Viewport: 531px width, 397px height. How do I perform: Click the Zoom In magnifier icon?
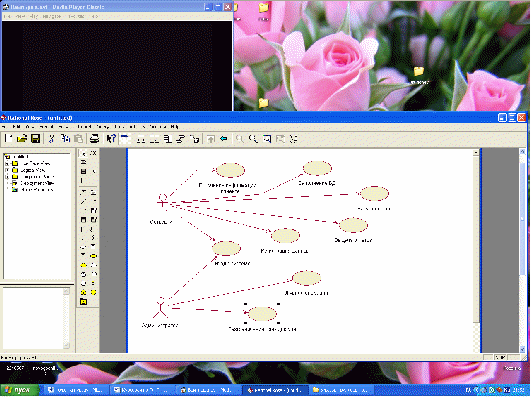tap(240, 139)
